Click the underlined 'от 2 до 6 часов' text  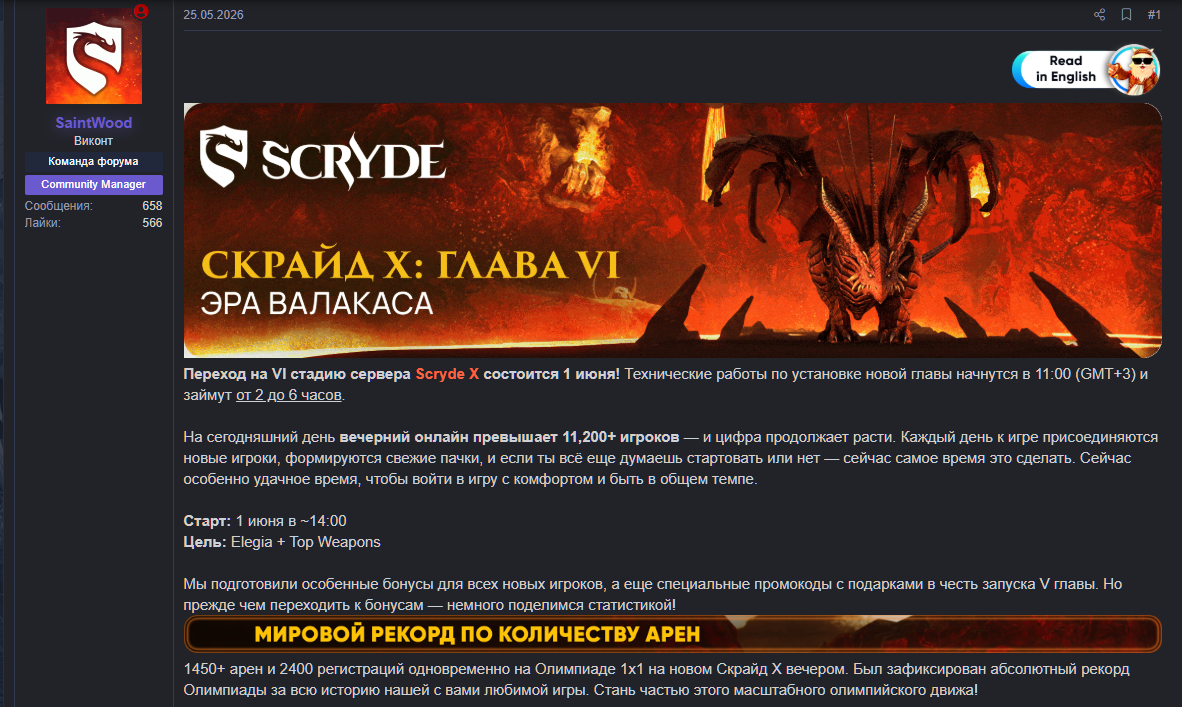[x=289, y=395]
